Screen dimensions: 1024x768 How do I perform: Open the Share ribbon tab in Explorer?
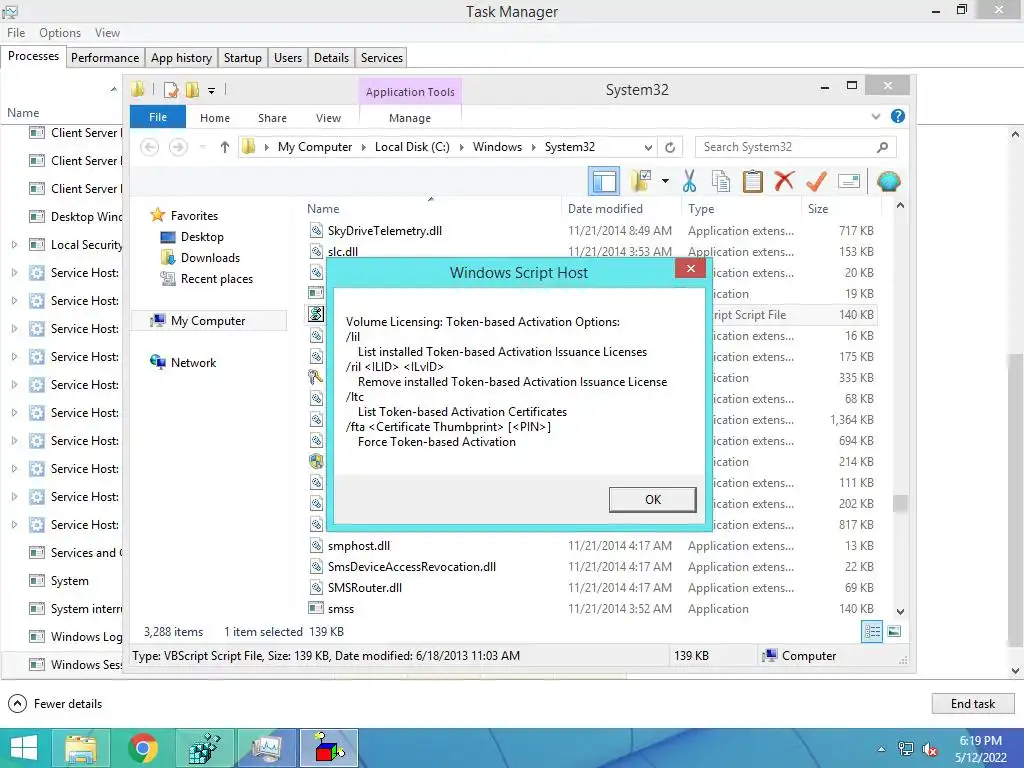coord(272,118)
